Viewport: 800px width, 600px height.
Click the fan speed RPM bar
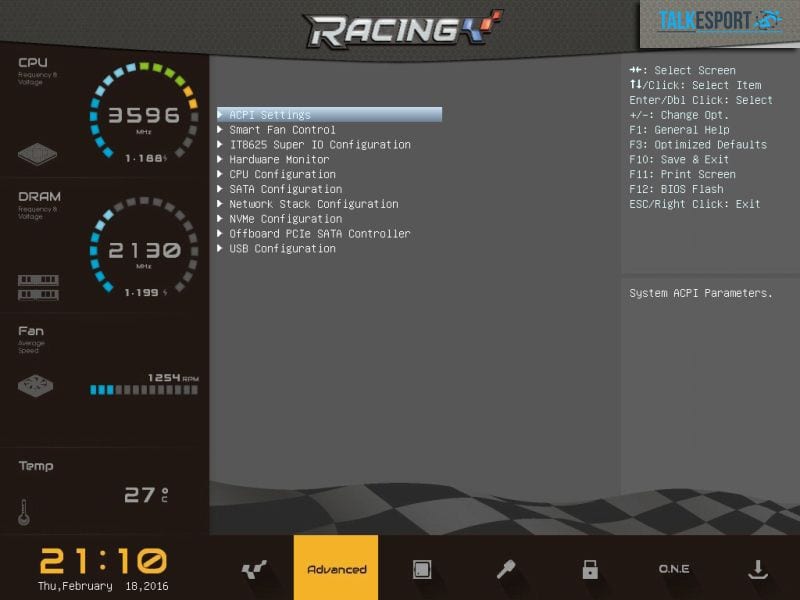coord(143,390)
